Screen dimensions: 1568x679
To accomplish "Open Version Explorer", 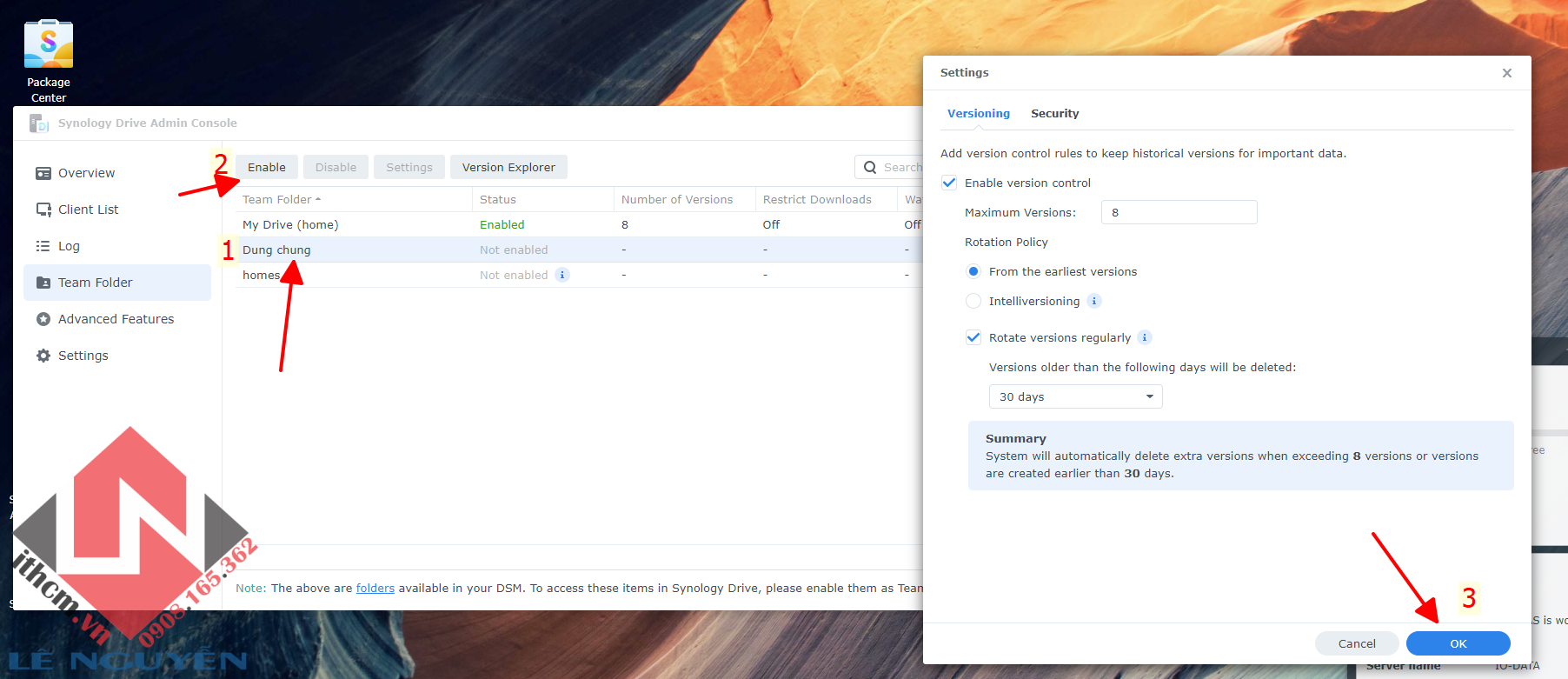I will pyautogui.click(x=508, y=167).
